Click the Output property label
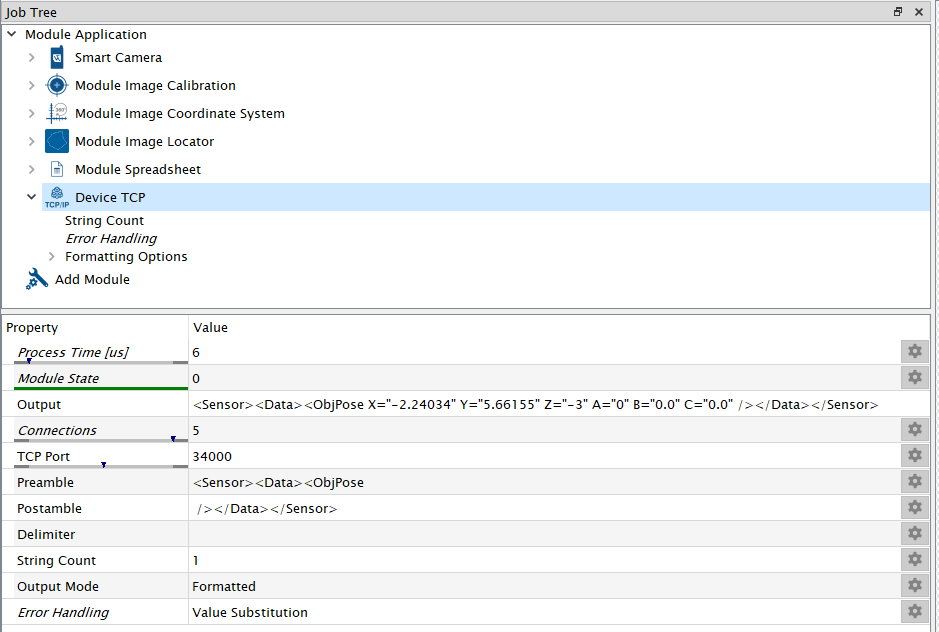The width and height of the screenshot is (939, 632). [x=39, y=404]
